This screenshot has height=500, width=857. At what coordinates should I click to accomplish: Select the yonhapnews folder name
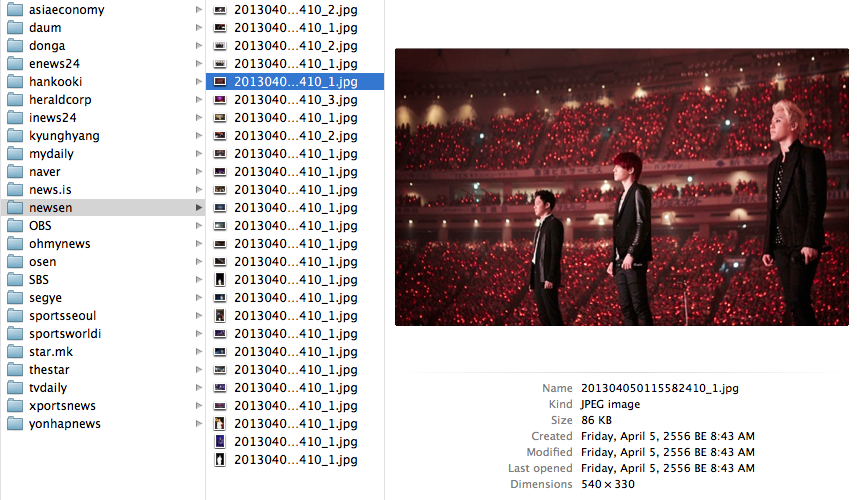click(x=65, y=424)
